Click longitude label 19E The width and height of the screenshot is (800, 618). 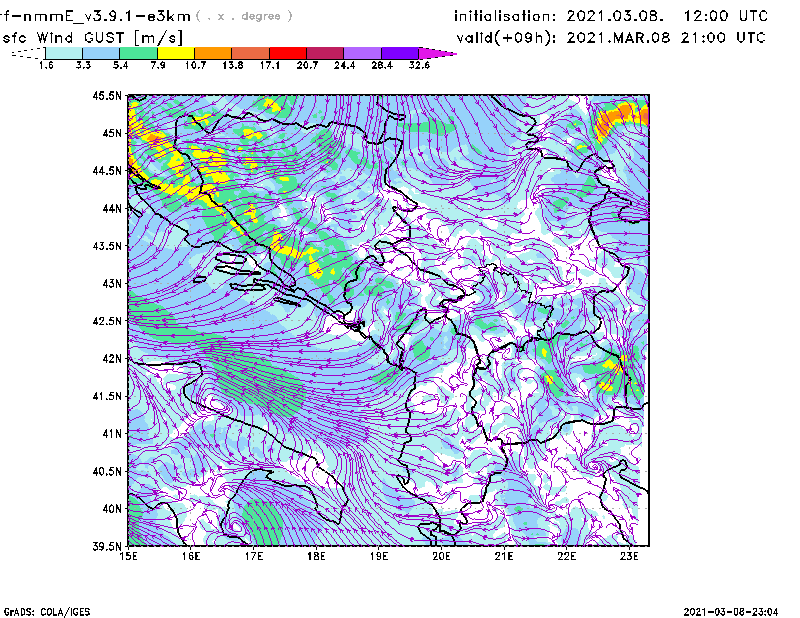click(x=379, y=556)
